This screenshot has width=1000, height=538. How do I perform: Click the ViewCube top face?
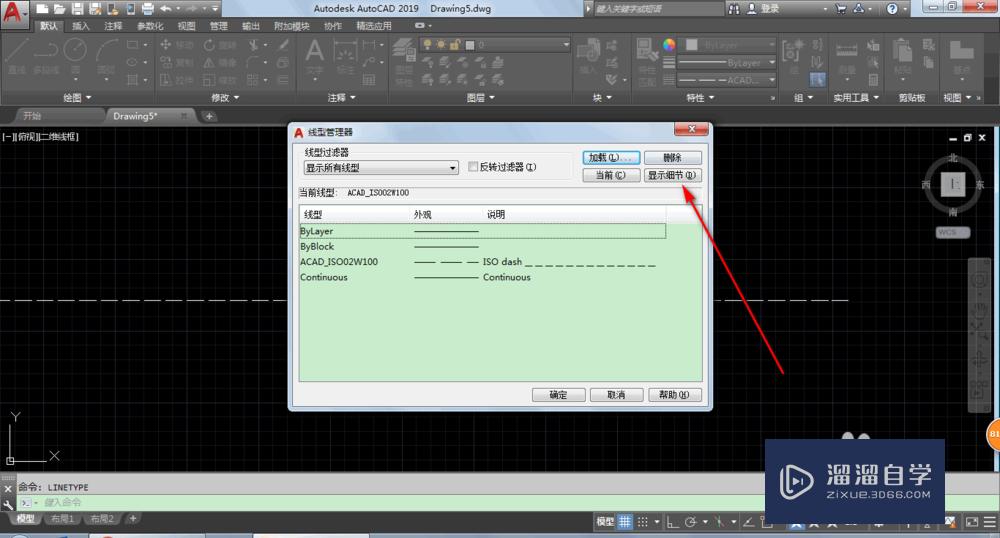click(953, 184)
